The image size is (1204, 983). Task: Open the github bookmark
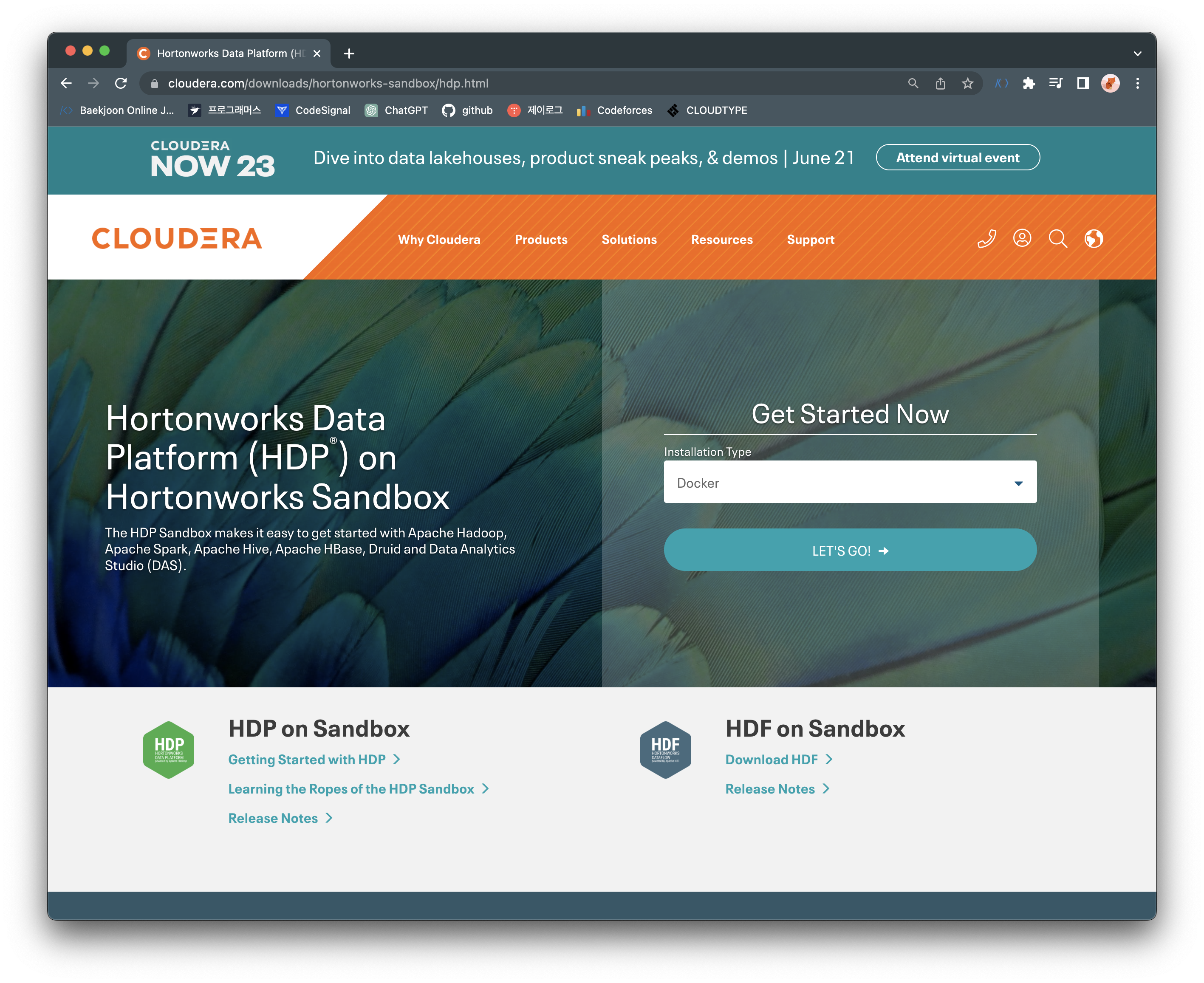(467, 110)
